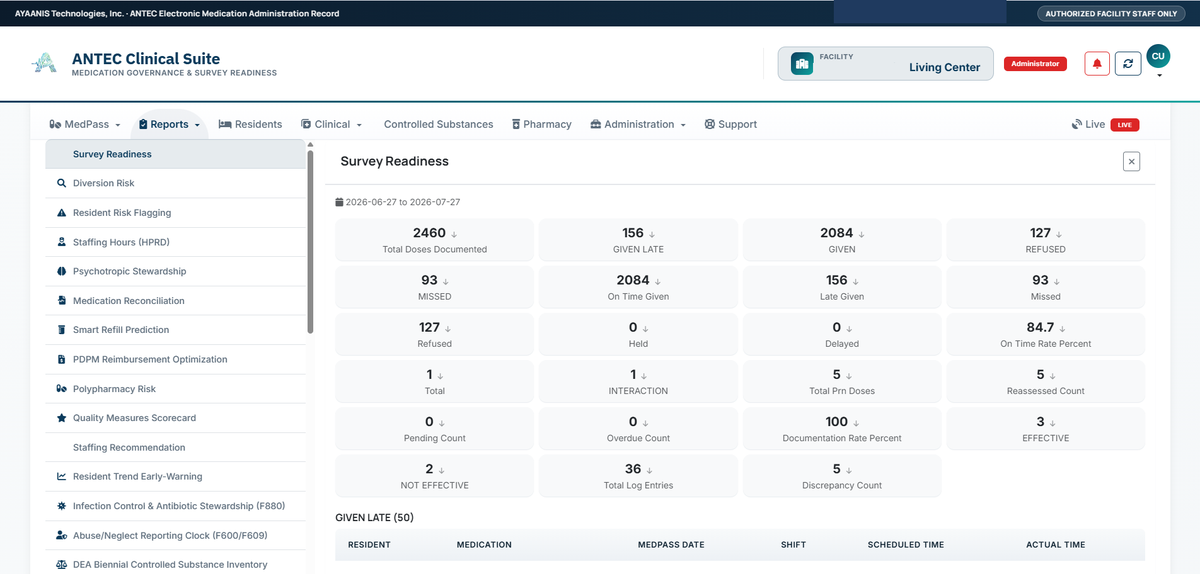Click the 2026-06-27 to 2026-07-27 date text
The height and width of the screenshot is (574, 1200).
click(402, 202)
